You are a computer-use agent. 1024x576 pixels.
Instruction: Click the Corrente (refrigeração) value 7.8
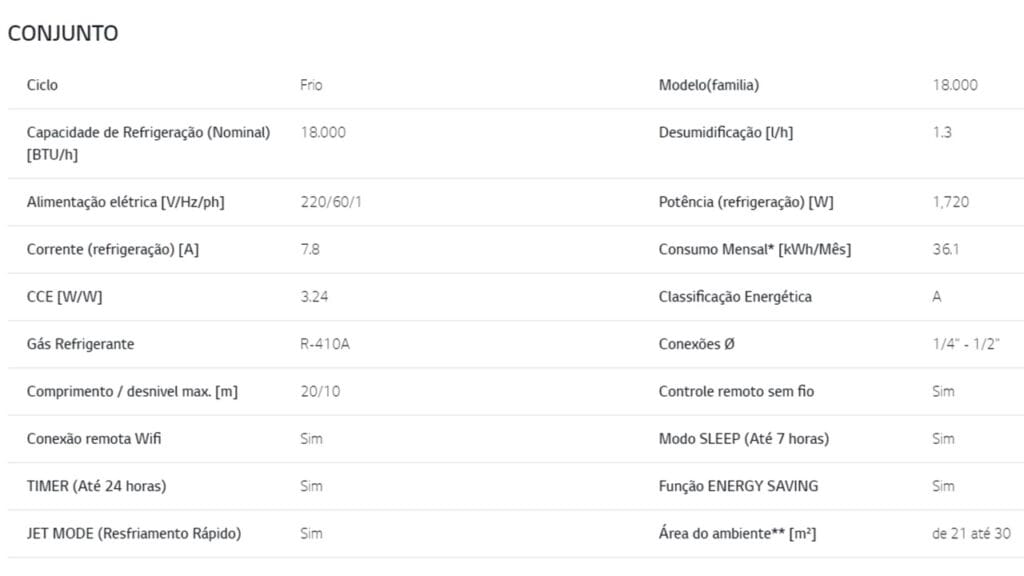[x=310, y=249]
